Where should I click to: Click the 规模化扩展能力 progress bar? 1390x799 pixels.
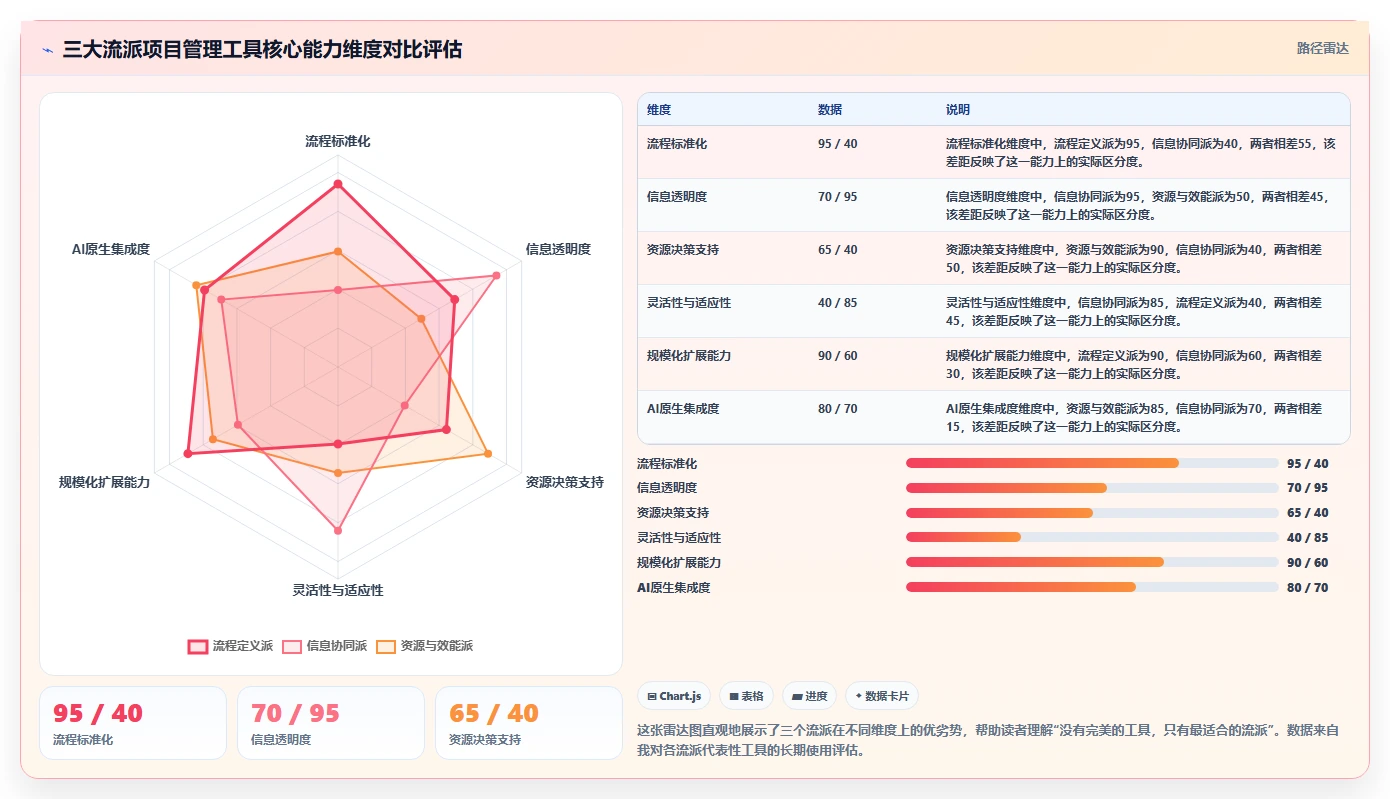tap(1092, 563)
